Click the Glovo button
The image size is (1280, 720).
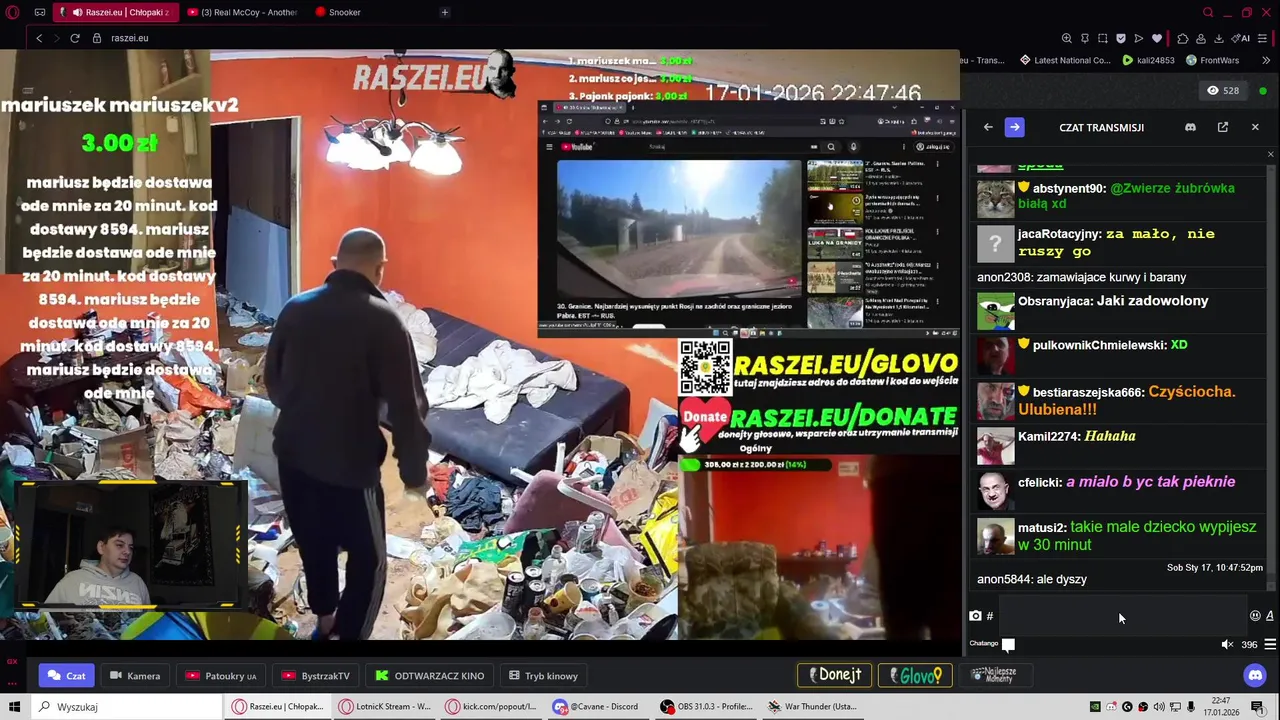coord(914,675)
